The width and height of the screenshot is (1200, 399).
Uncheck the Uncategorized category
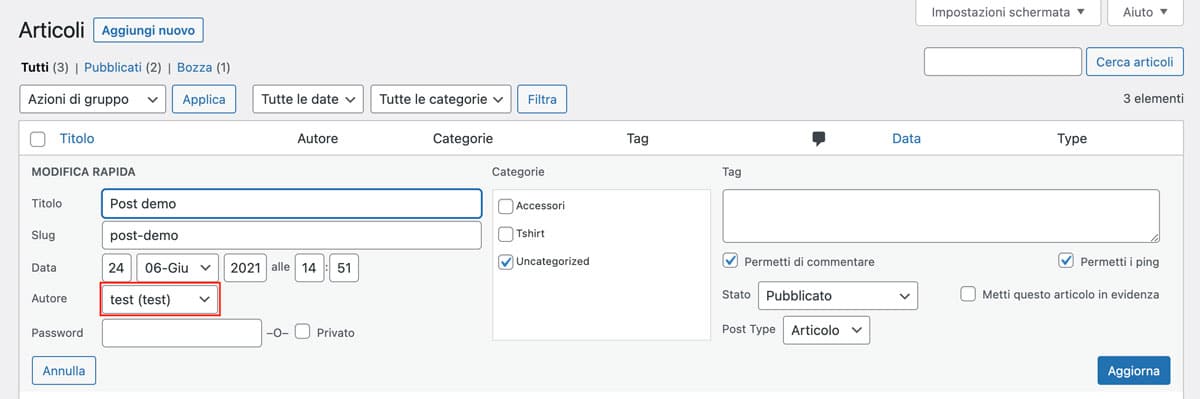pyautogui.click(x=506, y=262)
